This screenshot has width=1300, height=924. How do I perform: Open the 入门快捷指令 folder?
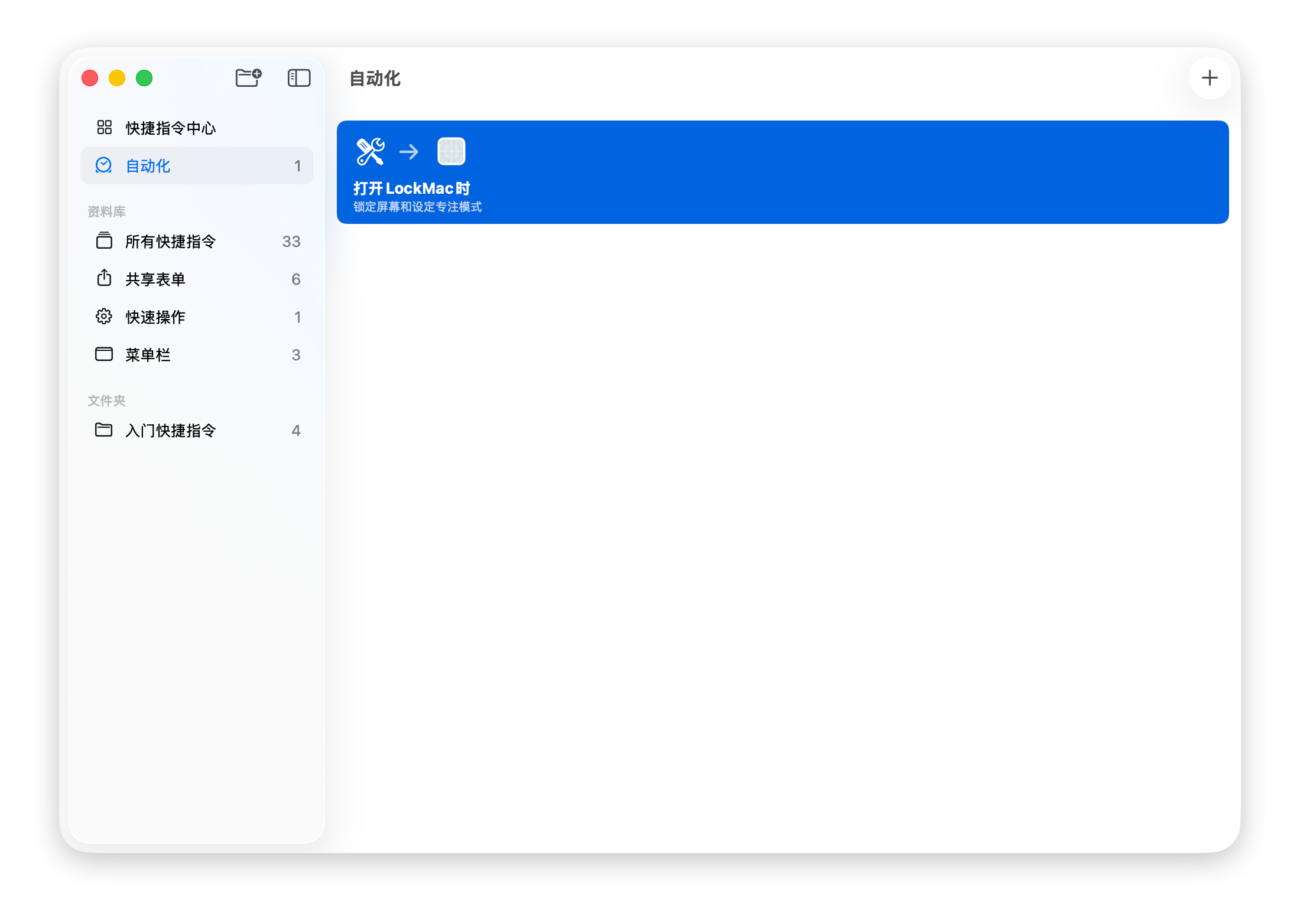[x=171, y=430]
